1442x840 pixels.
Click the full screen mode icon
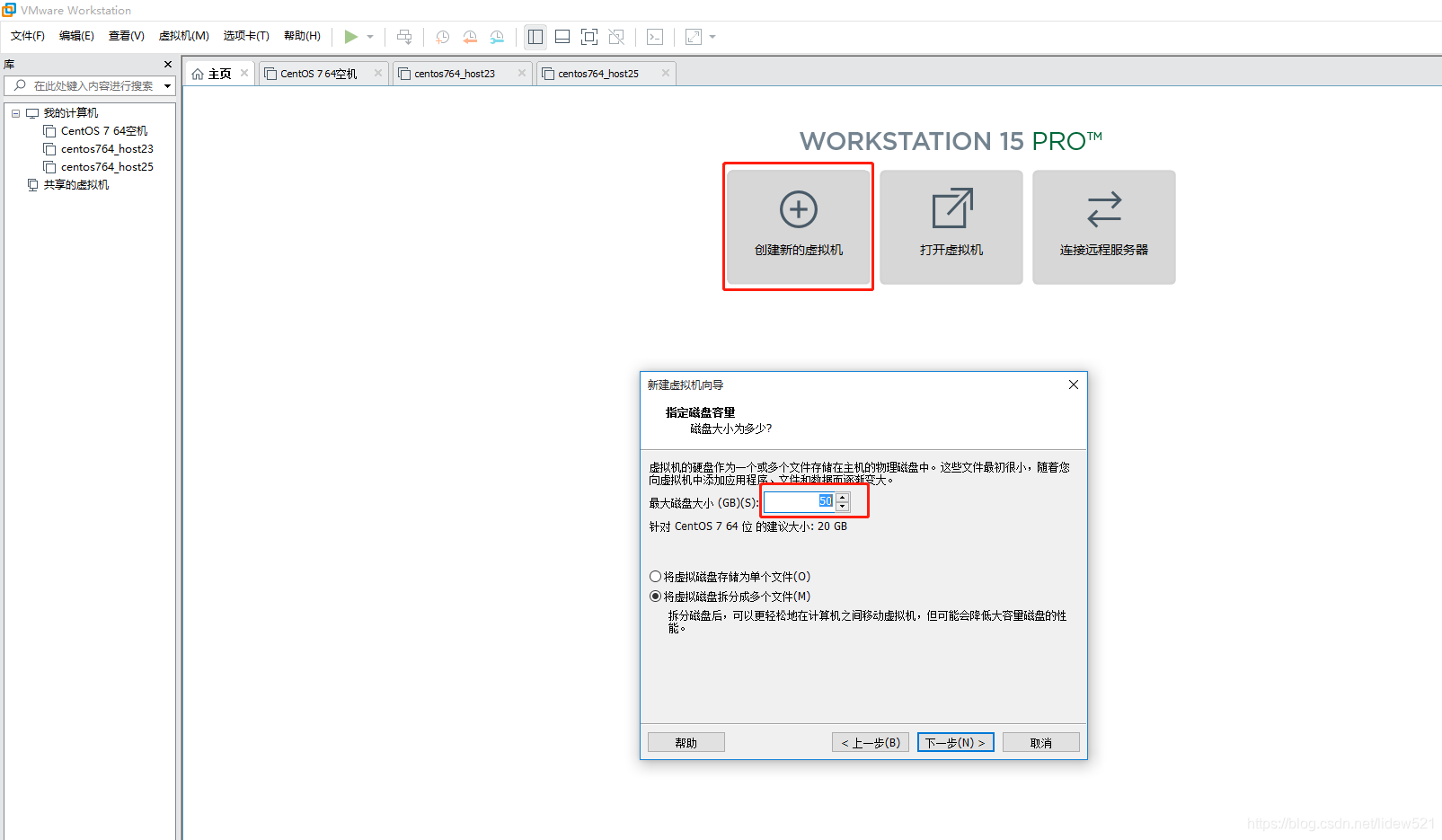coord(589,37)
